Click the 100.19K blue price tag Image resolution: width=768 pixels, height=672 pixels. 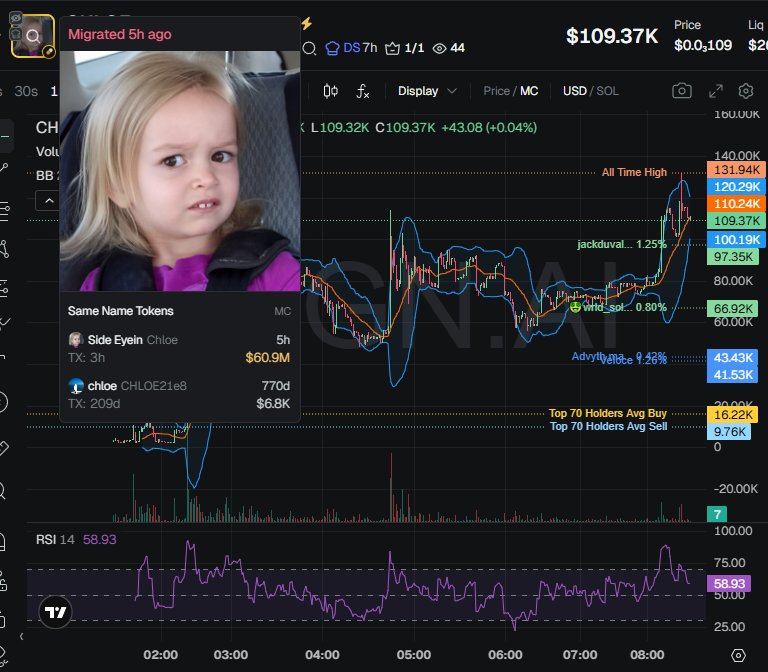(x=736, y=240)
